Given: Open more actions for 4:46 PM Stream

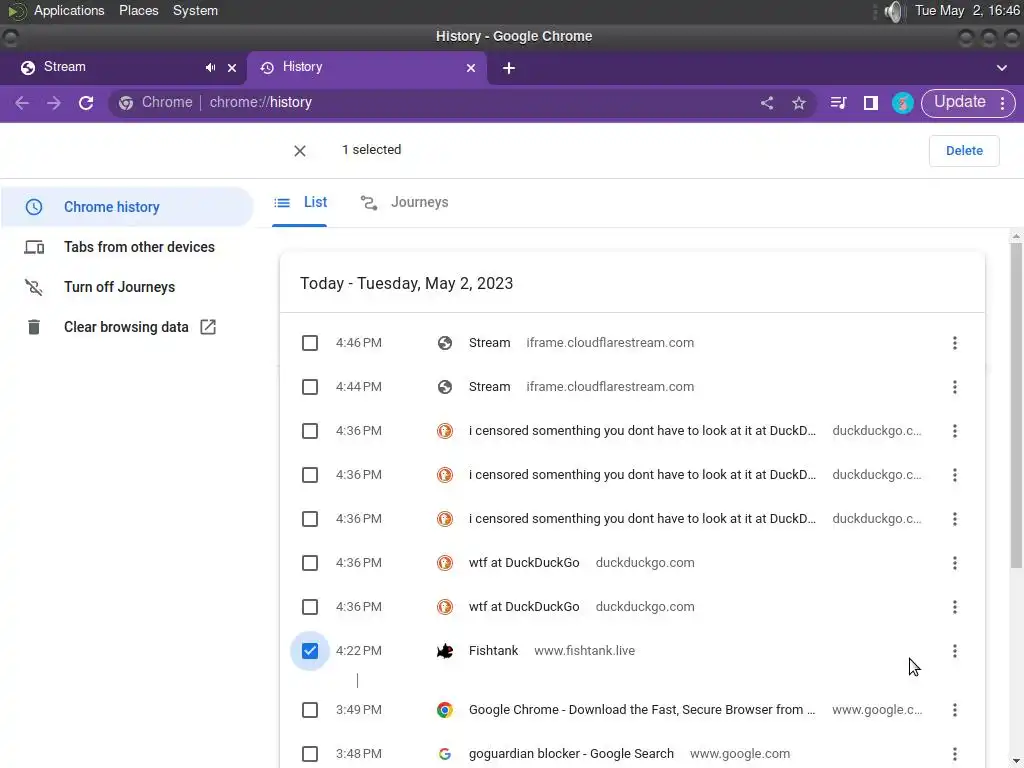Looking at the screenshot, I should 955,343.
